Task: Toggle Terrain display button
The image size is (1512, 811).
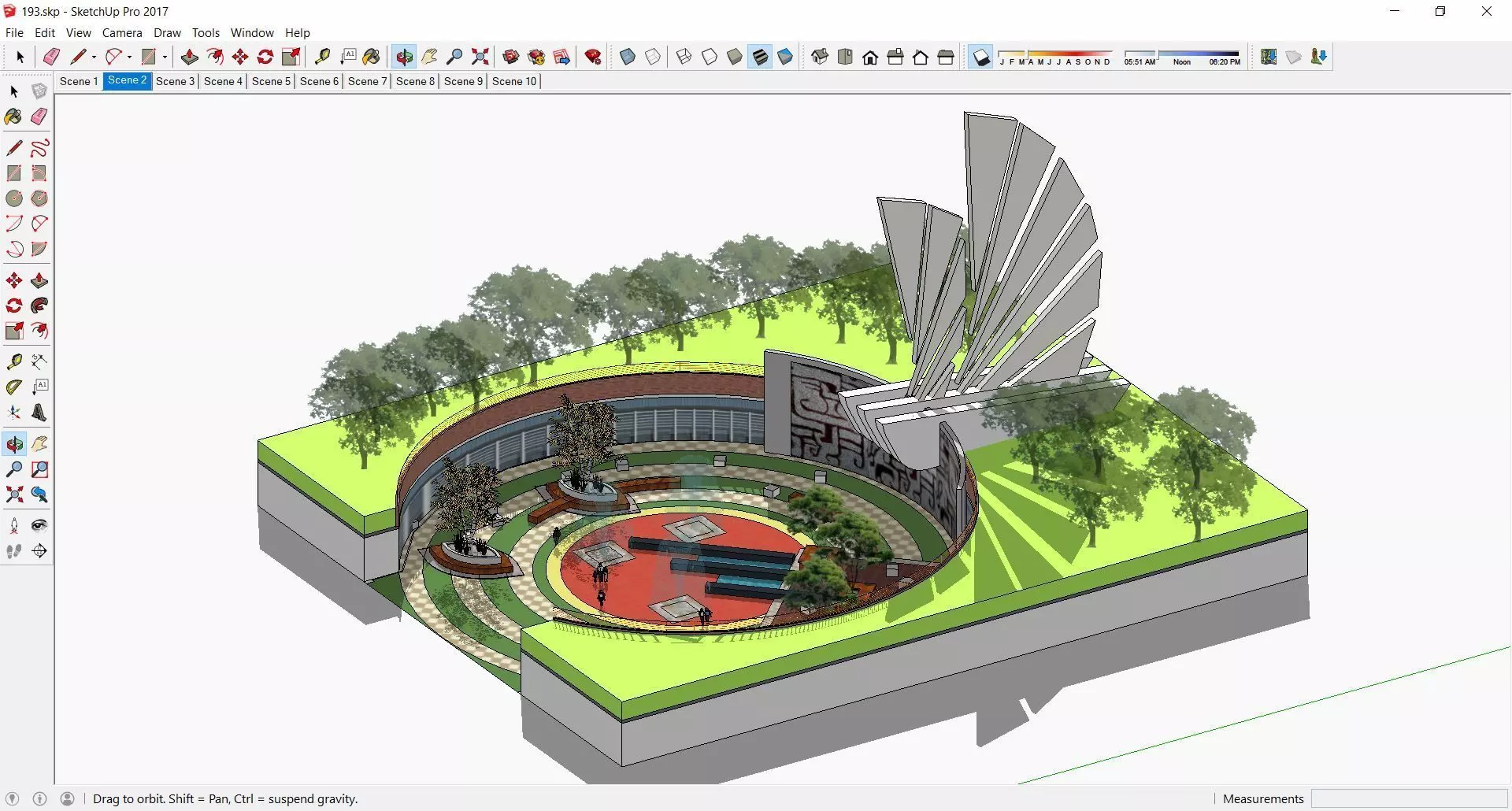Action: point(1294,57)
